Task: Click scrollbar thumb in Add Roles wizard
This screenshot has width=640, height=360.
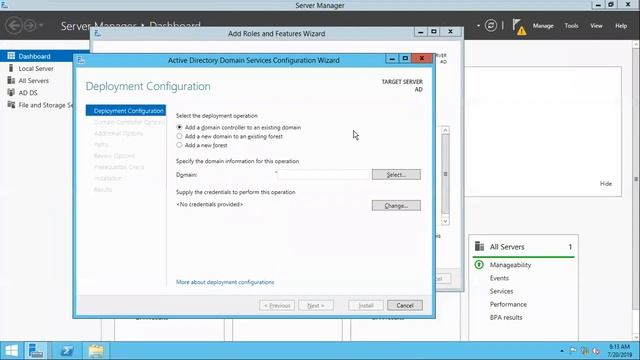Action: pyautogui.click(x=445, y=174)
